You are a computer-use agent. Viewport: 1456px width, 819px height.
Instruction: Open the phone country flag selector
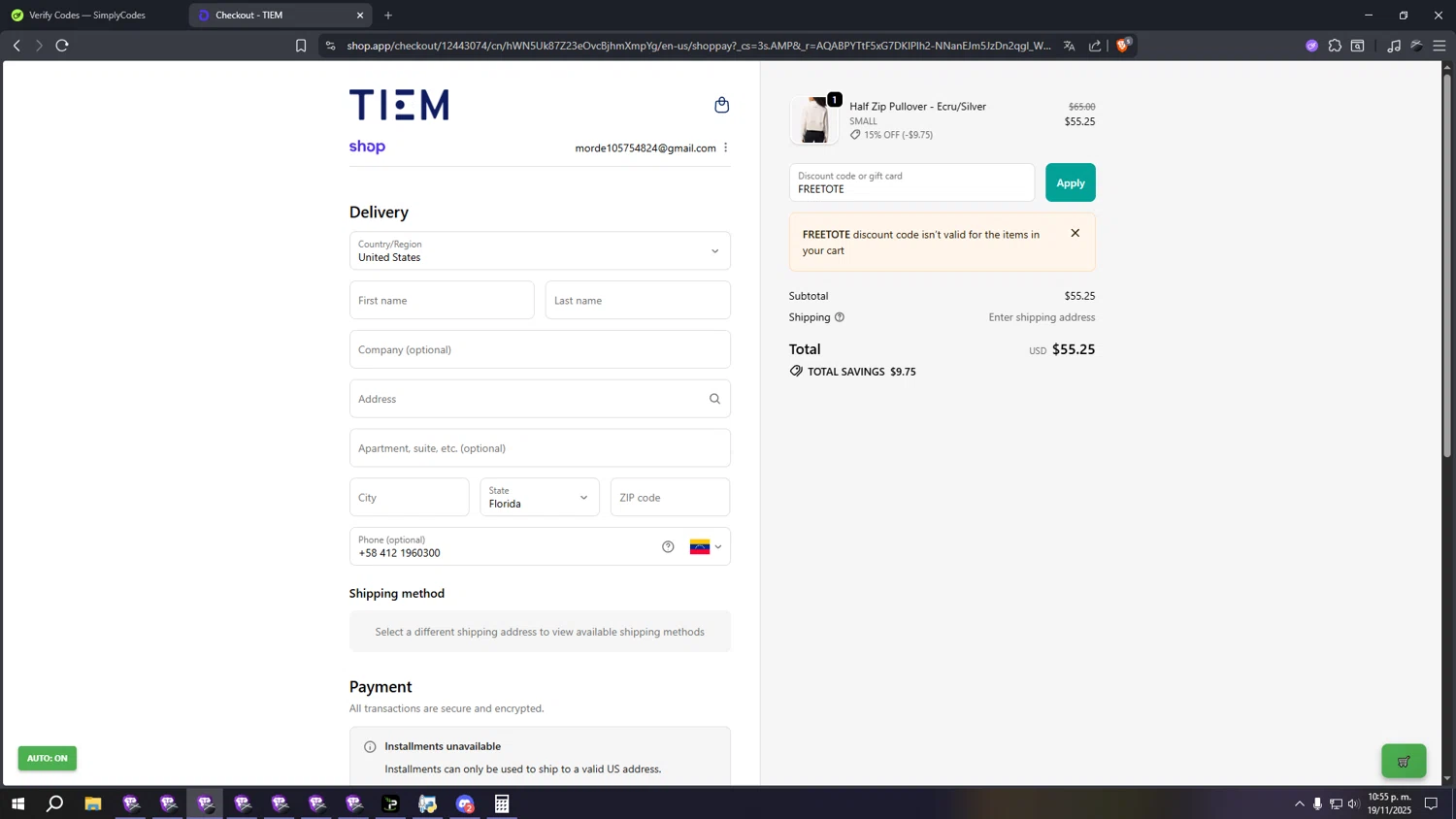click(706, 546)
